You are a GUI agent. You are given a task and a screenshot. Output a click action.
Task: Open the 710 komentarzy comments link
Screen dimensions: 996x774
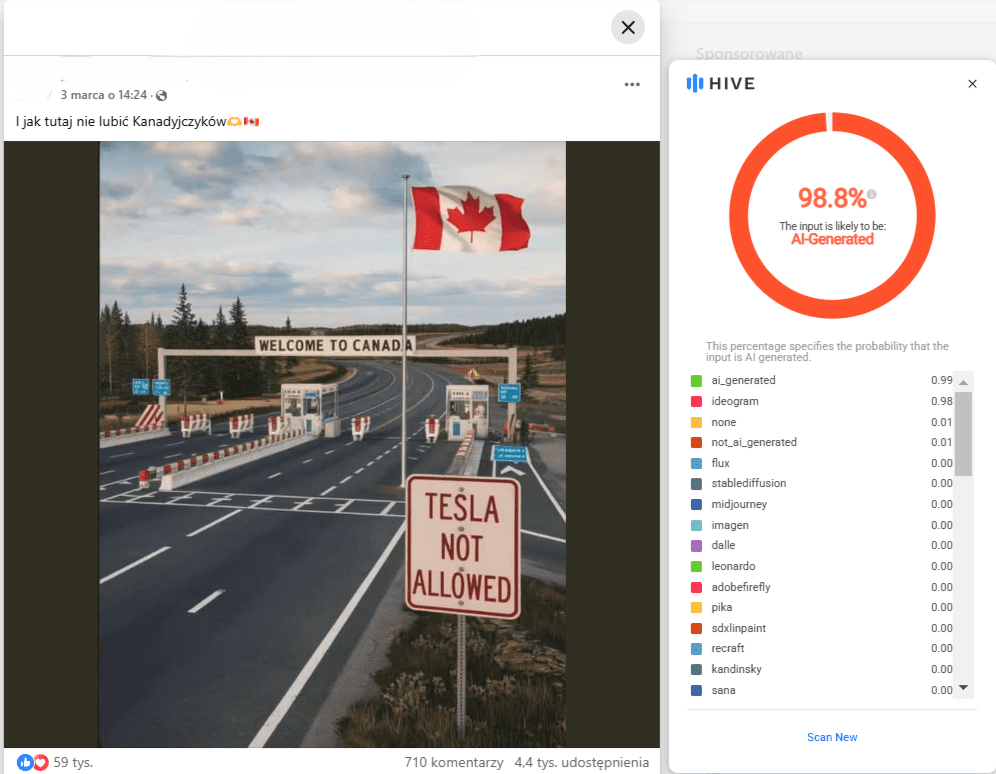tap(454, 762)
